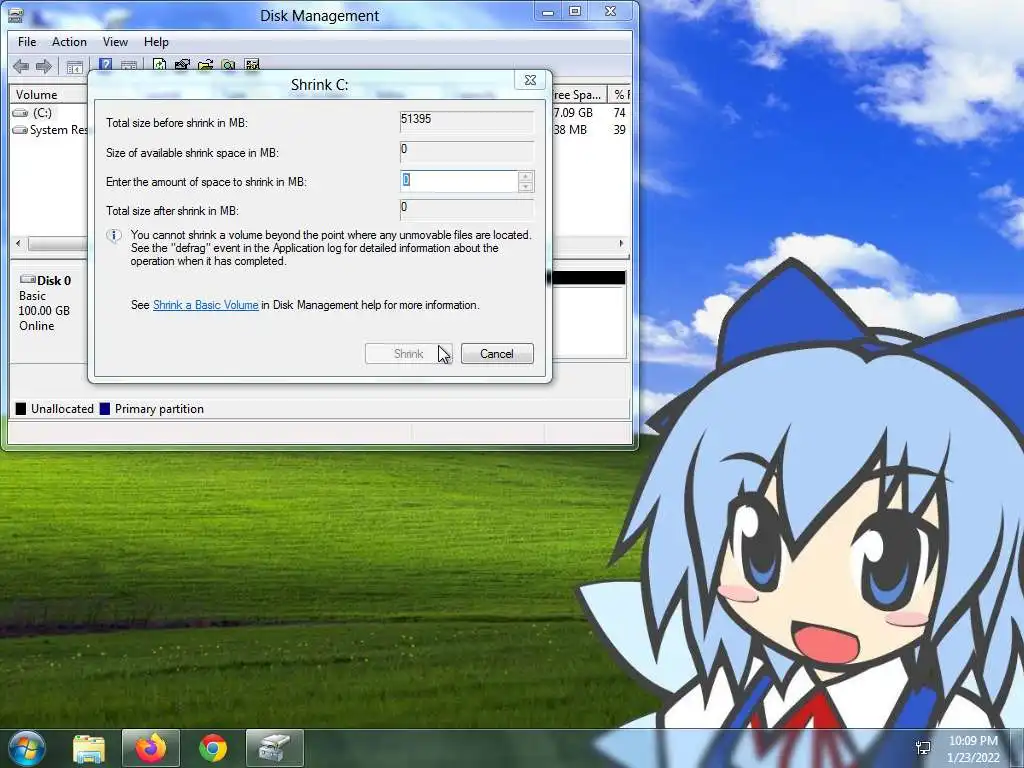Click the volume list's right scroll arrow
This screenshot has height=768, width=1024.
click(x=620, y=244)
